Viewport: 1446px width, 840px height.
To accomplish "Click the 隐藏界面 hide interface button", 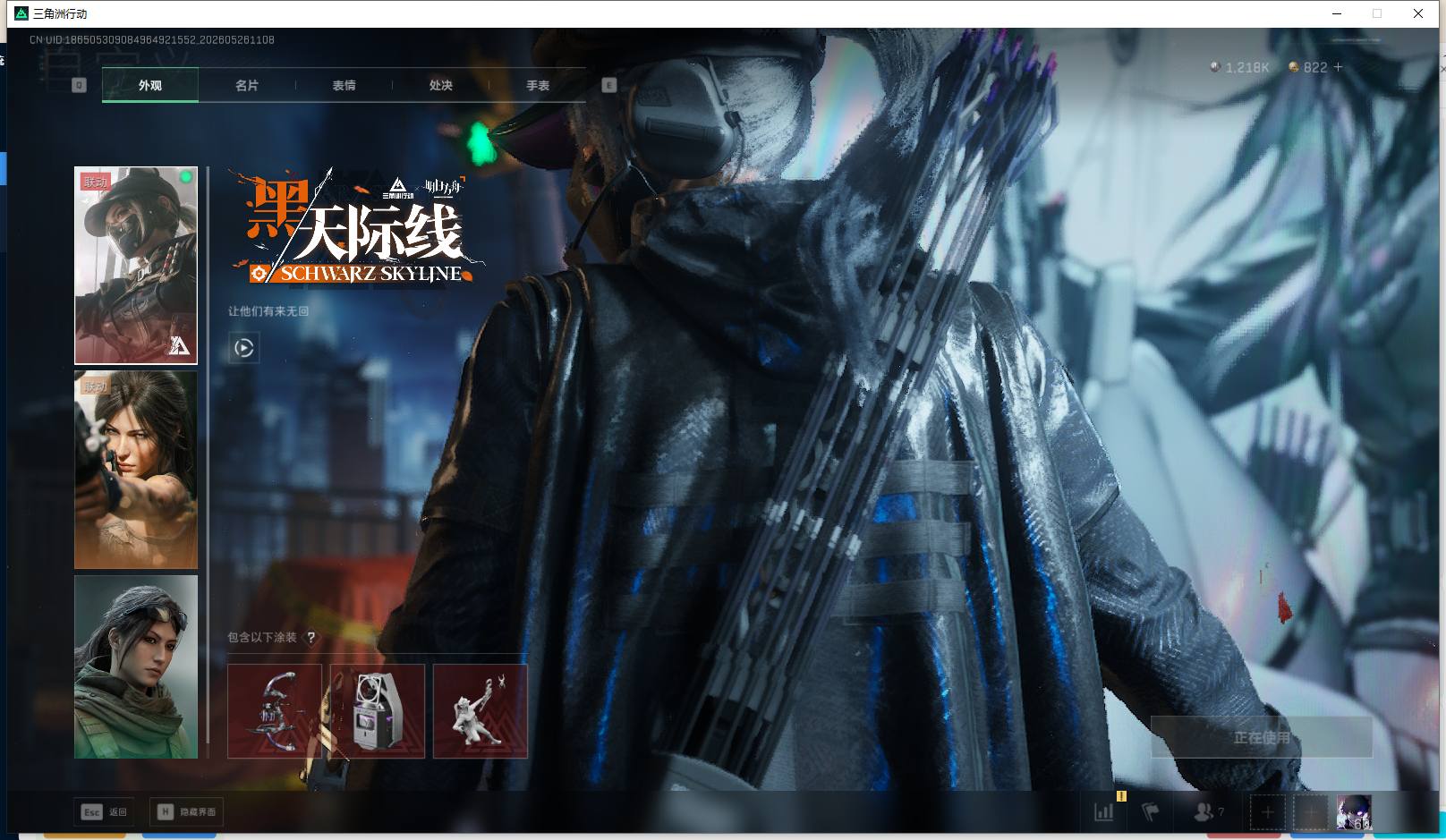I will (186, 812).
